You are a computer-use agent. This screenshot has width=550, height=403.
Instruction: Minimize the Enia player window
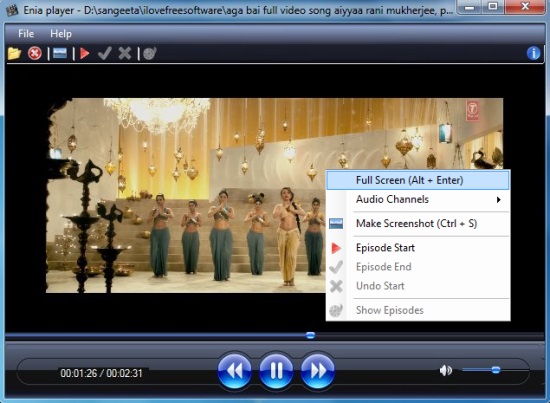click(x=470, y=7)
